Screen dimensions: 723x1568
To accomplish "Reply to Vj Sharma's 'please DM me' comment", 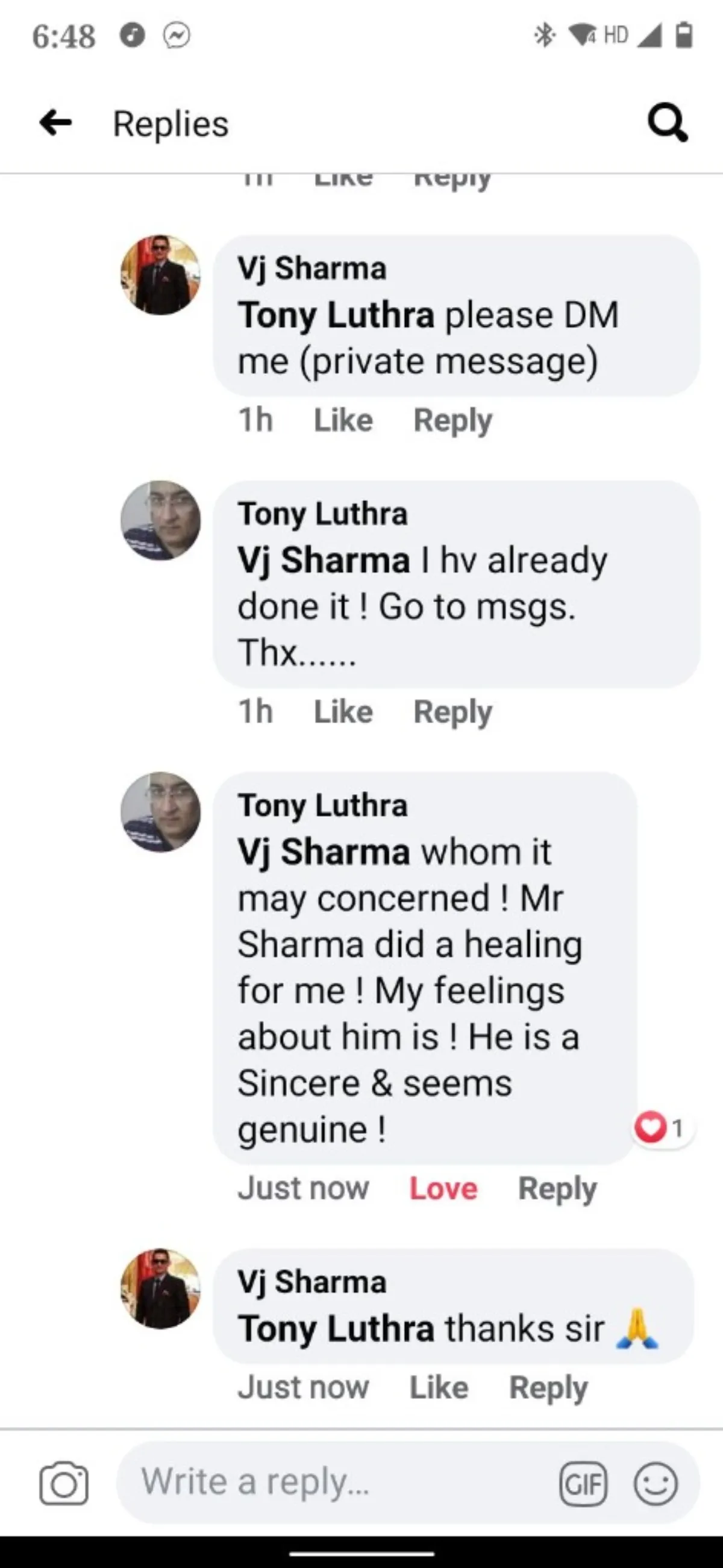I will [x=452, y=420].
